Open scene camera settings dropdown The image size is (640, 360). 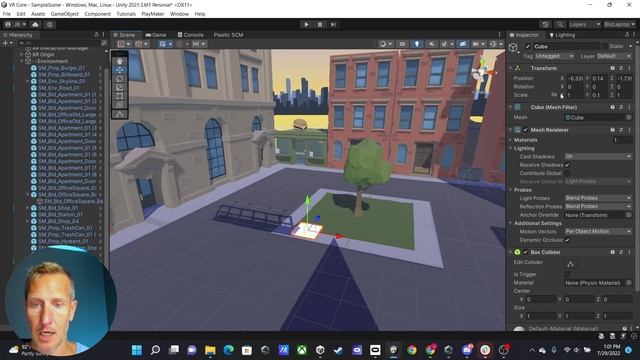click(x=478, y=44)
